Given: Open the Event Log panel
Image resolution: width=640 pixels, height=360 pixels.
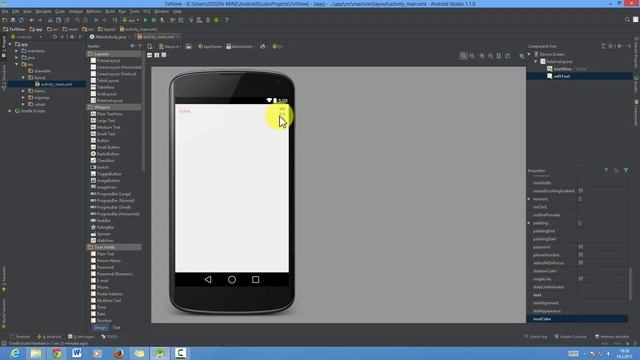Looking at the screenshot, I should (536, 337).
